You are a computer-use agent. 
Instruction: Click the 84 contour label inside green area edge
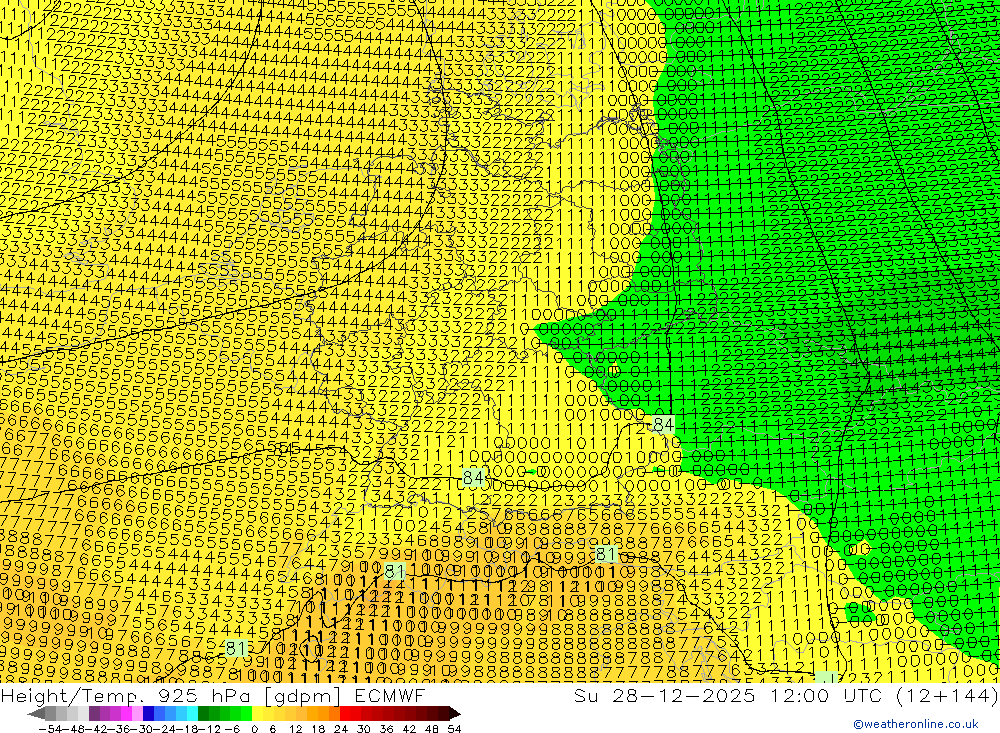pos(663,424)
